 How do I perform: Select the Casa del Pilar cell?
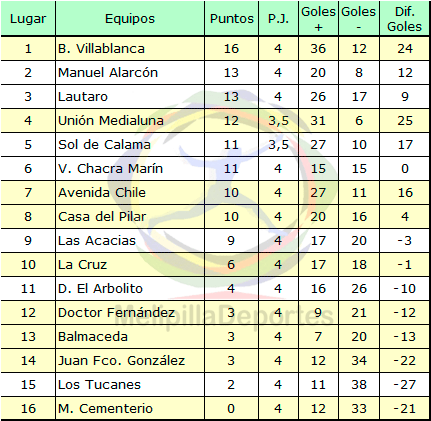click(x=130, y=217)
